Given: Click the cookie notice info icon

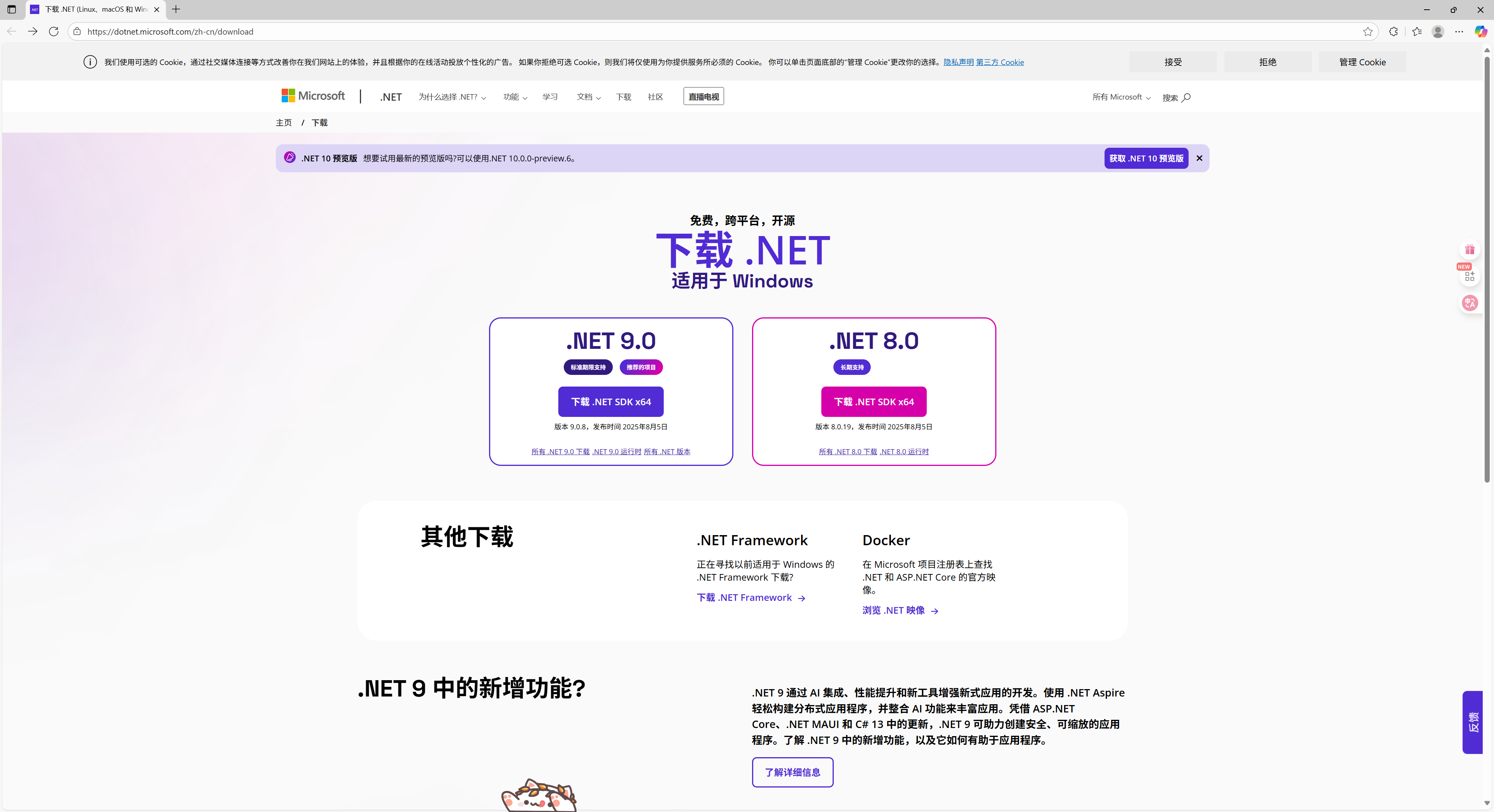Looking at the screenshot, I should tap(90, 62).
